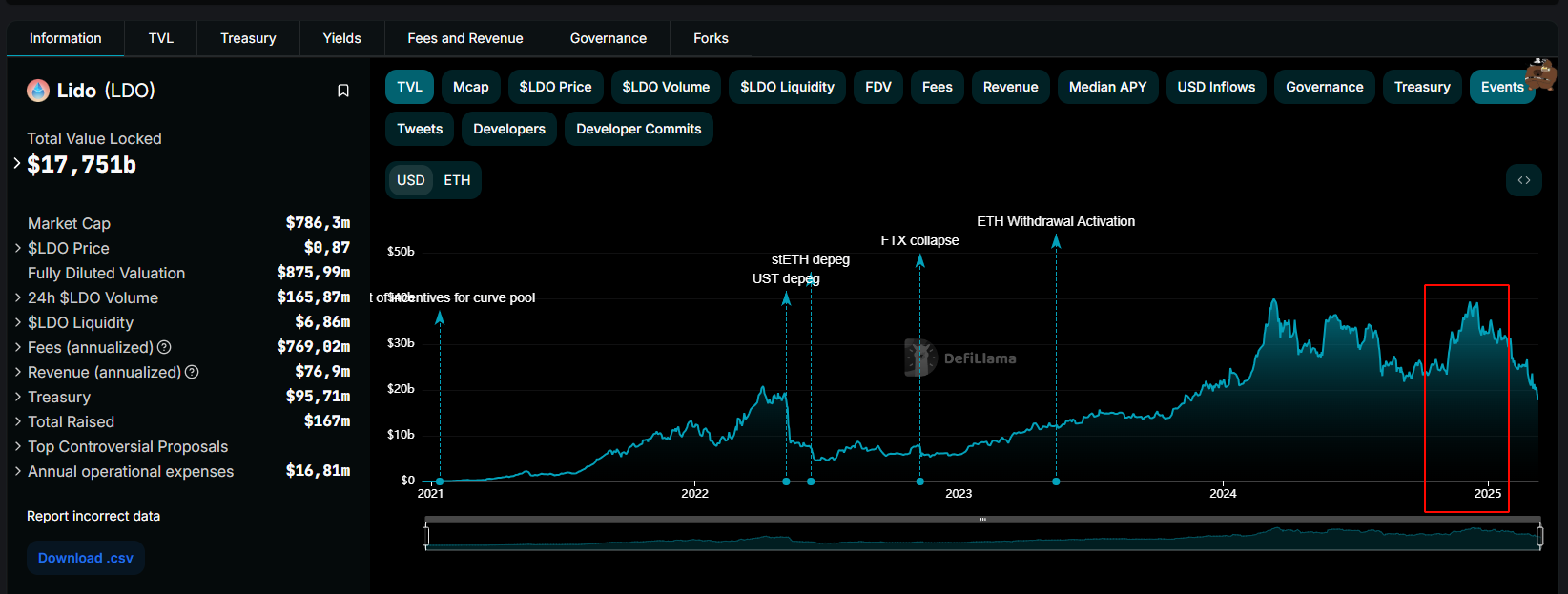Click the FTX collapse event label
Viewport: 1568px width, 594px height.
click(x=920, y=240)
